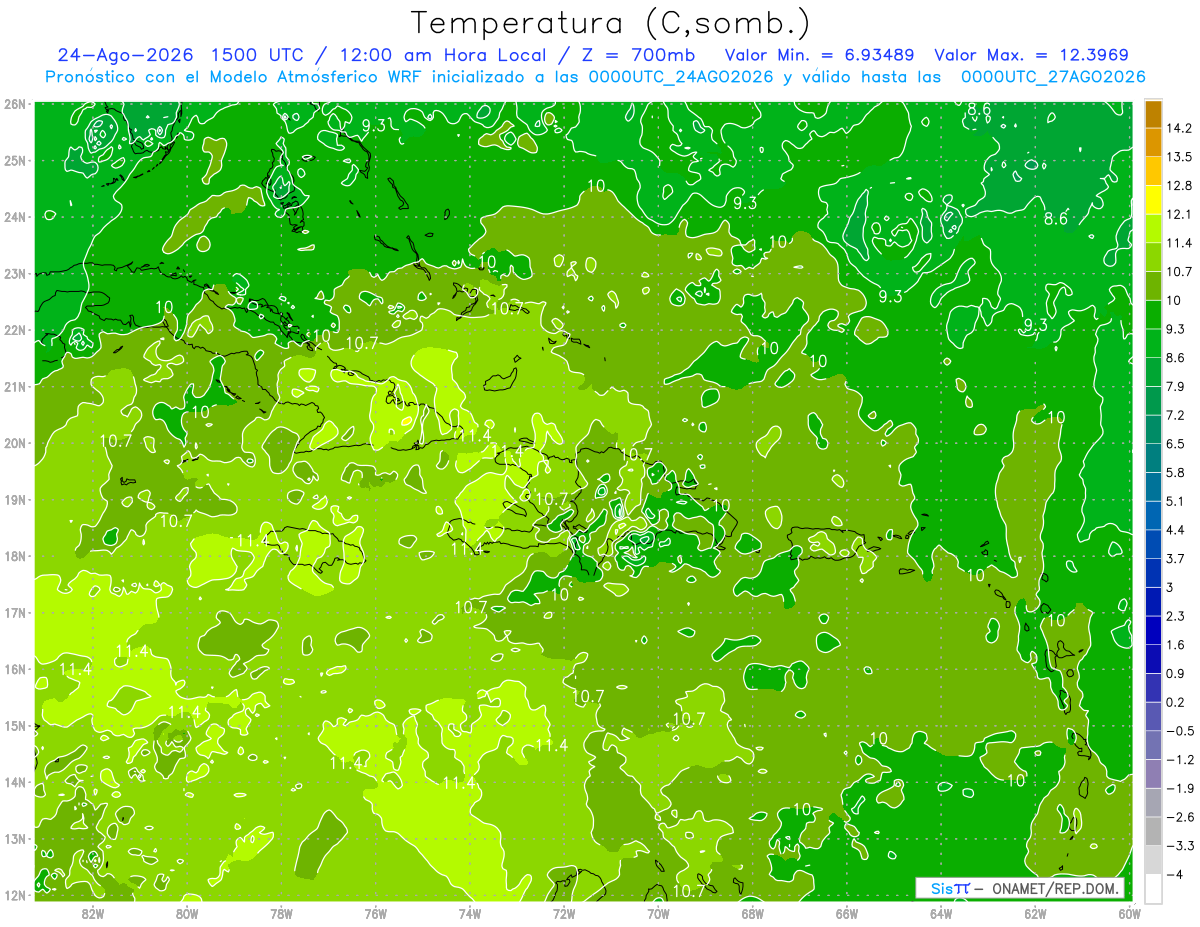Screen dimensions: 1200x927
Task: Click the "ONAMET/REP.DOM." credit label
Action: coord(1056,888)
